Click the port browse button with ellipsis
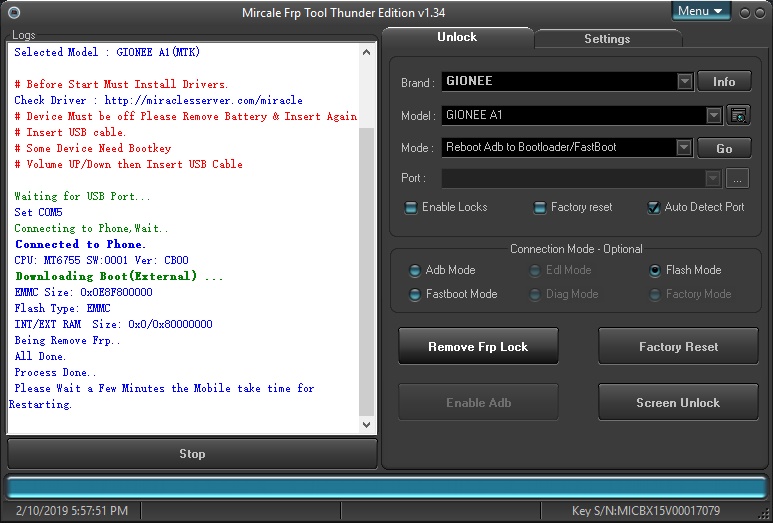The height and width of the screenshot is (523, 773). click(x=738, y=178)
